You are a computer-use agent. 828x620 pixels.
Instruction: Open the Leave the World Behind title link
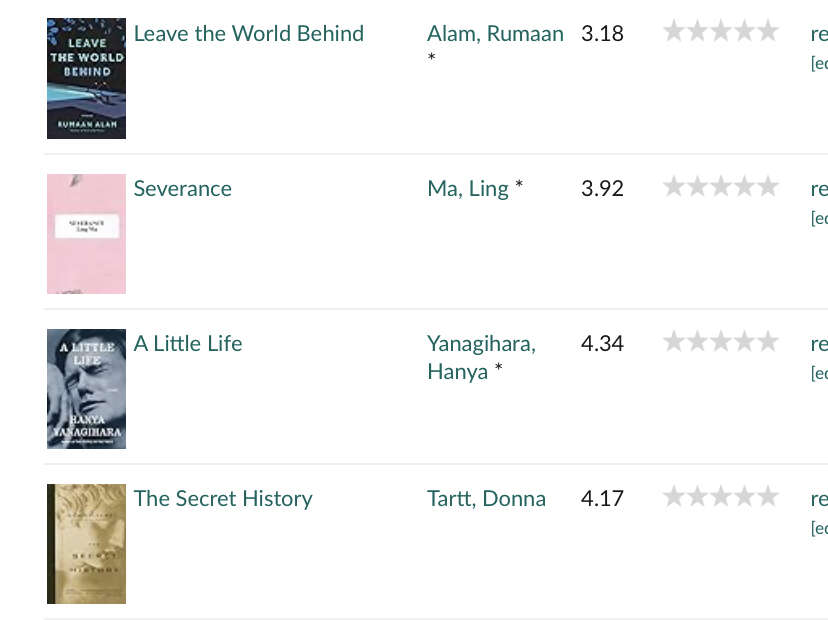point(249,34)
